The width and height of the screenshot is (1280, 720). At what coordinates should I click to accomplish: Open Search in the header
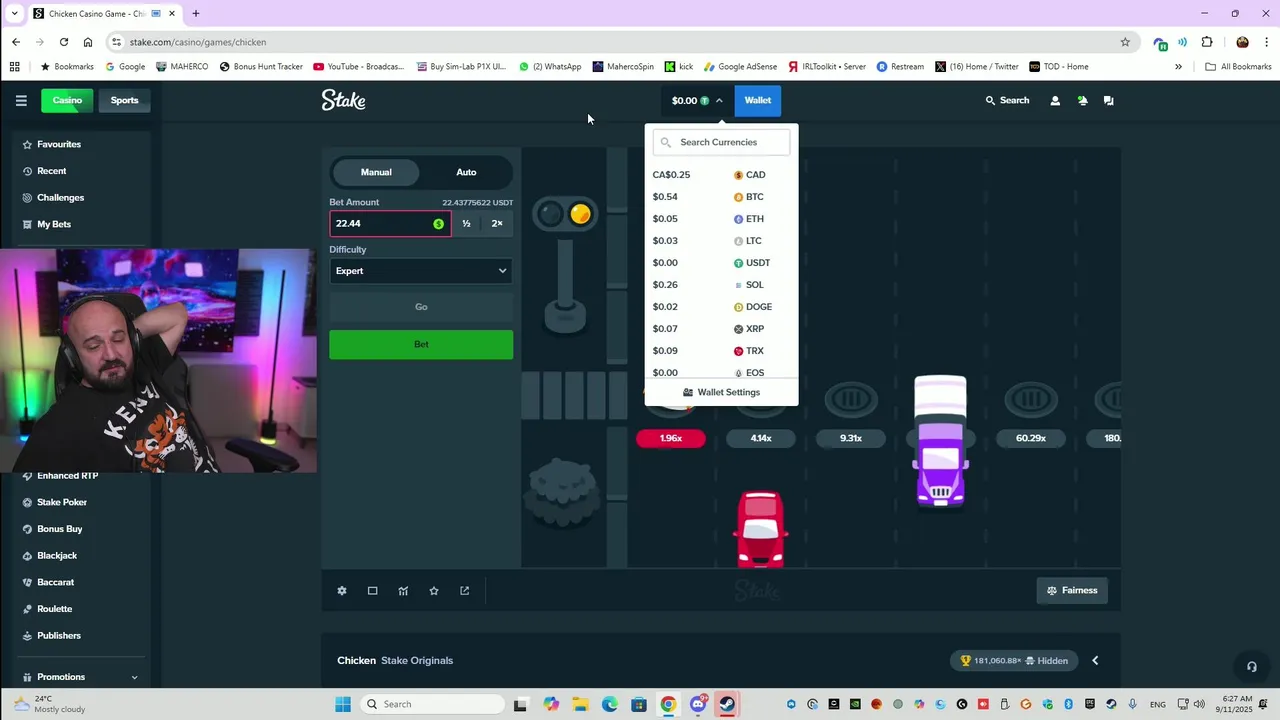click(1007, 100)
